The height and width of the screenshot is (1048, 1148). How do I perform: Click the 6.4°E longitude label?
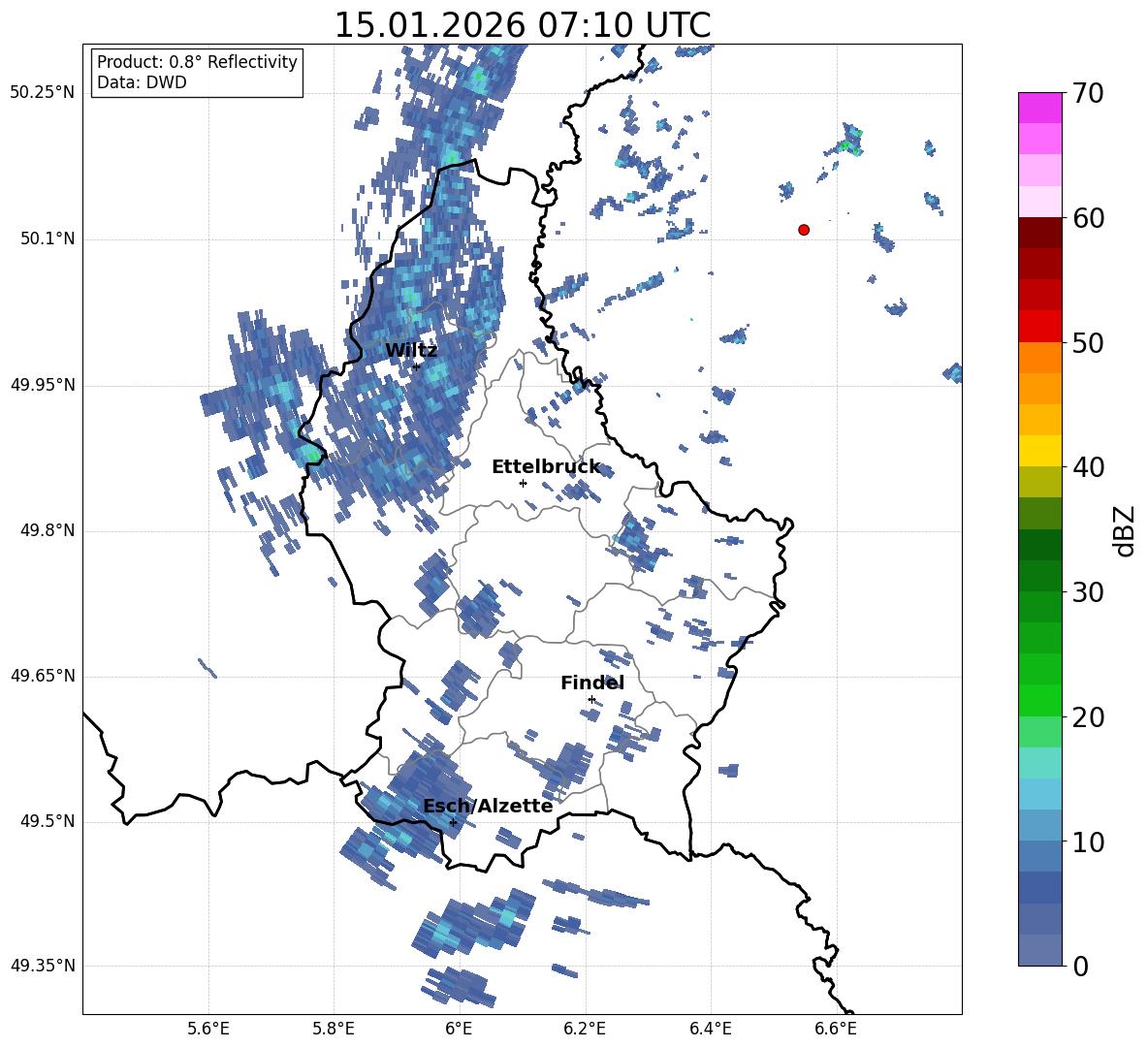[x=710, y=1029]
